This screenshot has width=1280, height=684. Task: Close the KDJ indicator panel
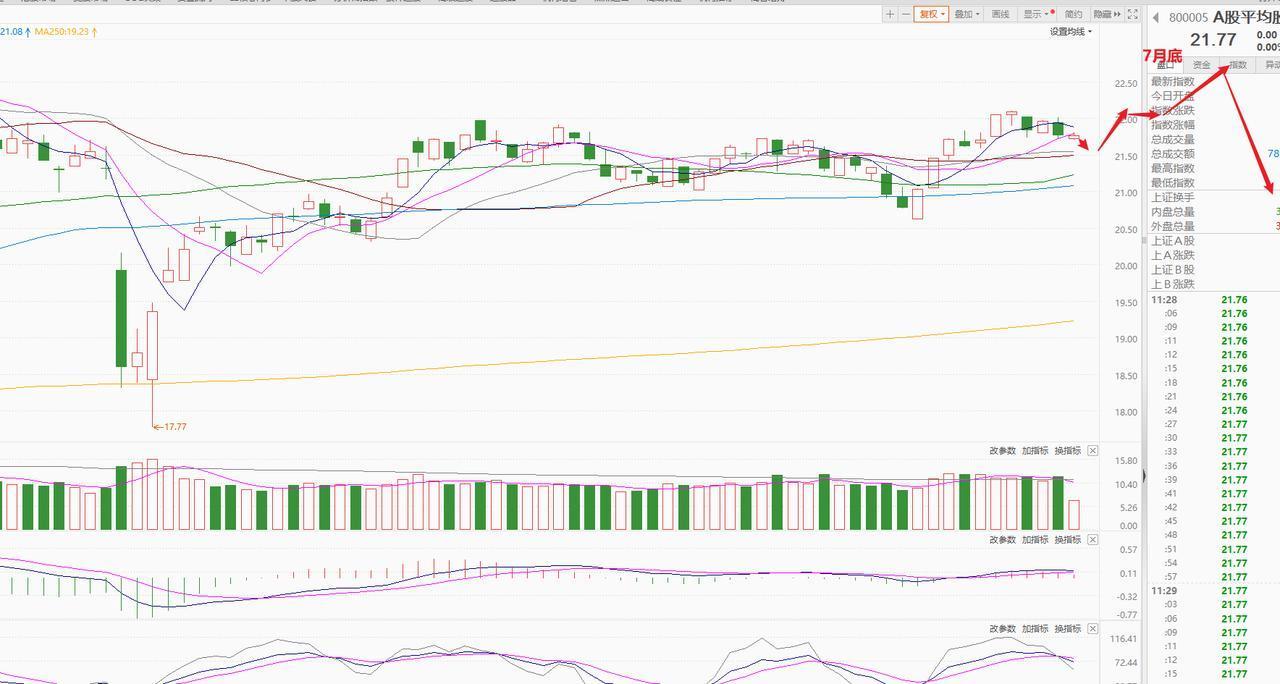click(1093, 629)
